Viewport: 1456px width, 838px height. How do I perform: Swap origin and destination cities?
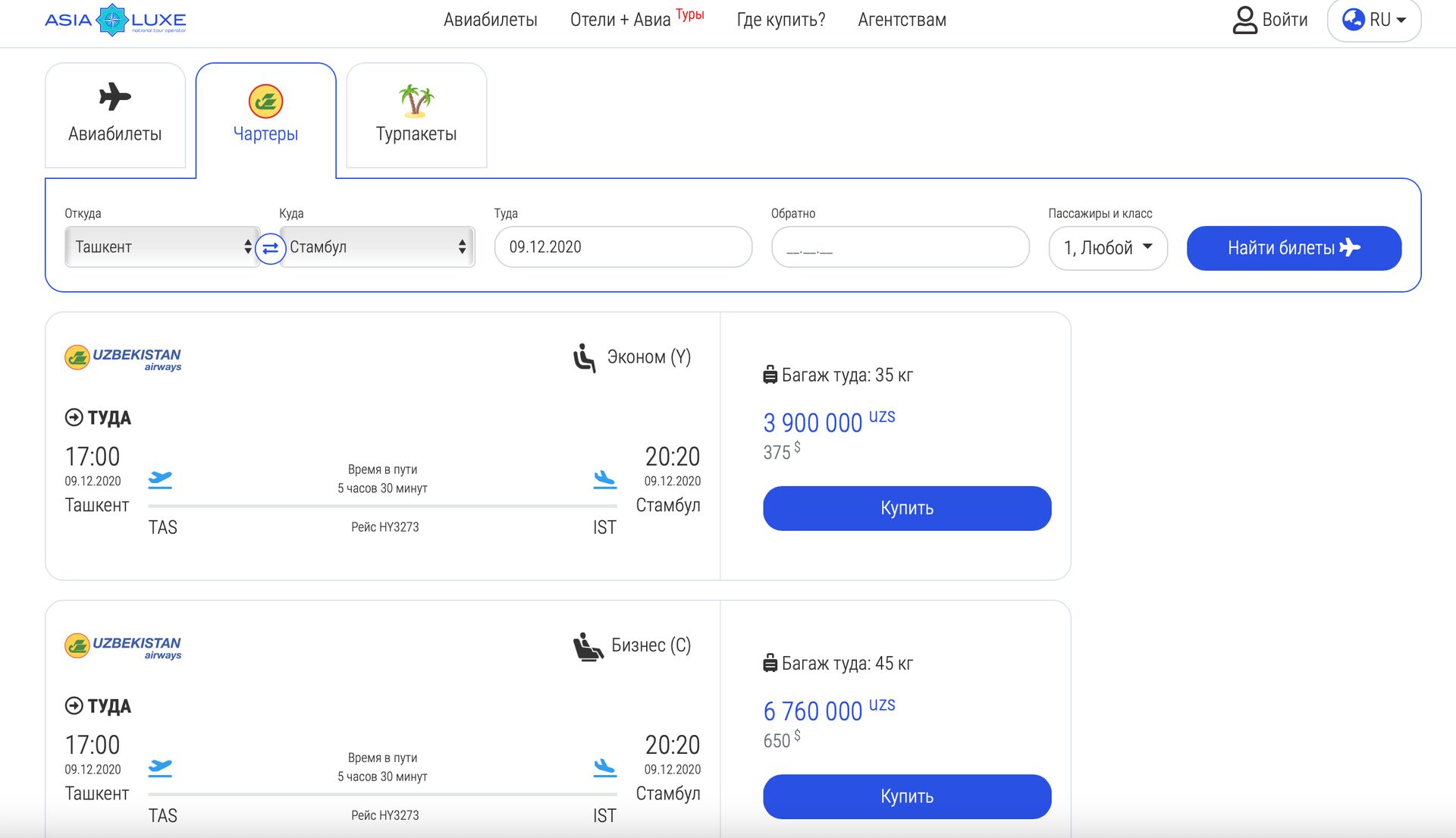pos(270,248)
